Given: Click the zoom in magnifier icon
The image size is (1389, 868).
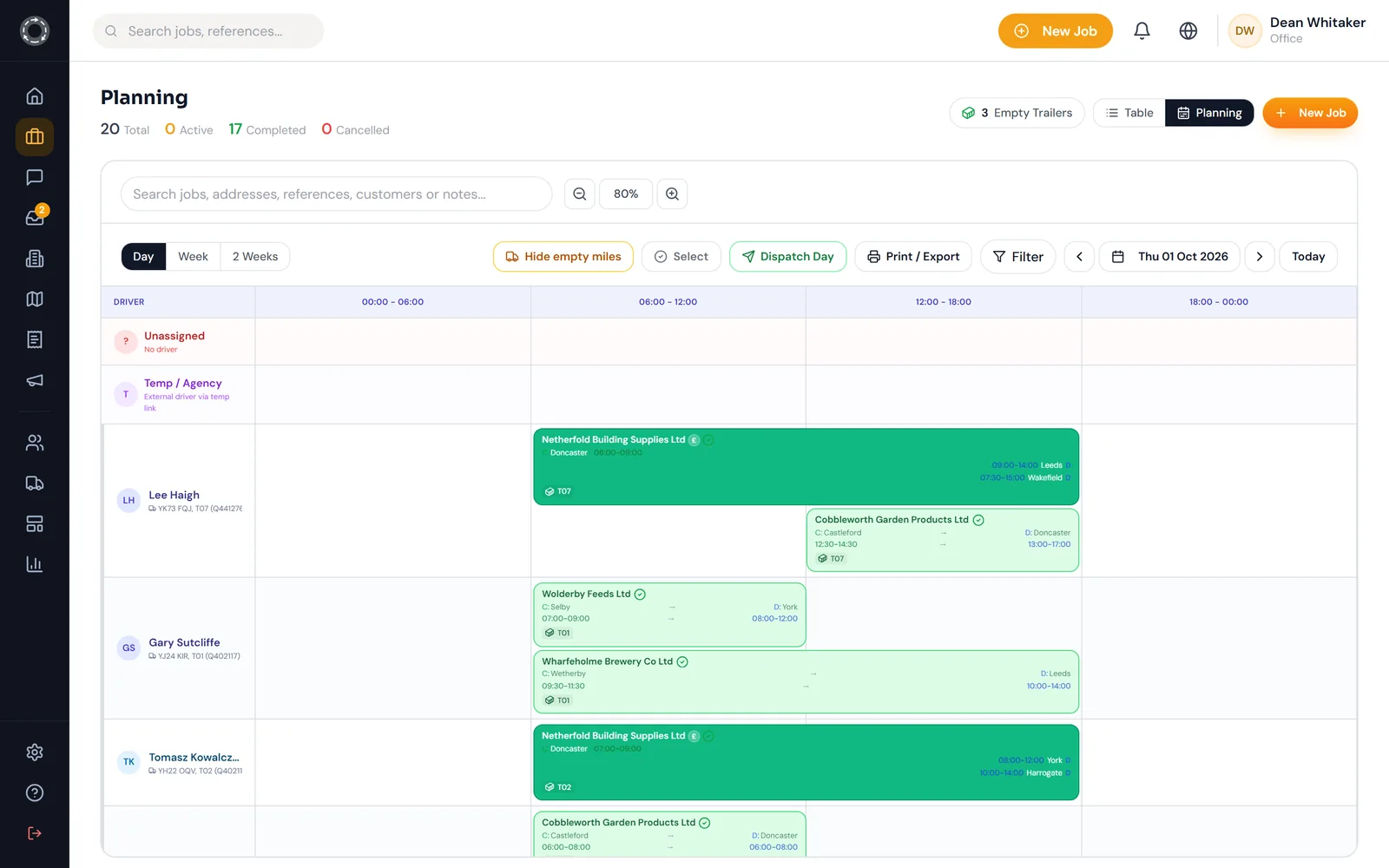Looking at the screenshot, I should click(x=672, y=194).
